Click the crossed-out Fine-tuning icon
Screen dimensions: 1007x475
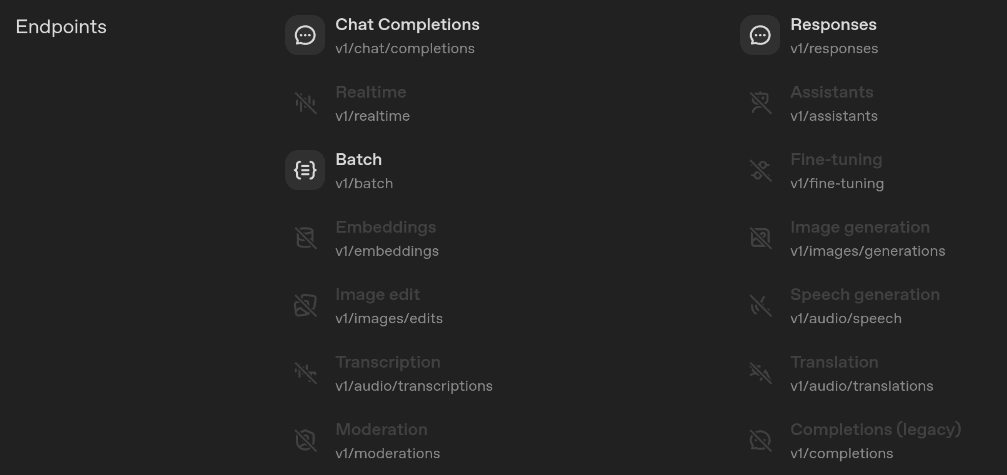760,171
